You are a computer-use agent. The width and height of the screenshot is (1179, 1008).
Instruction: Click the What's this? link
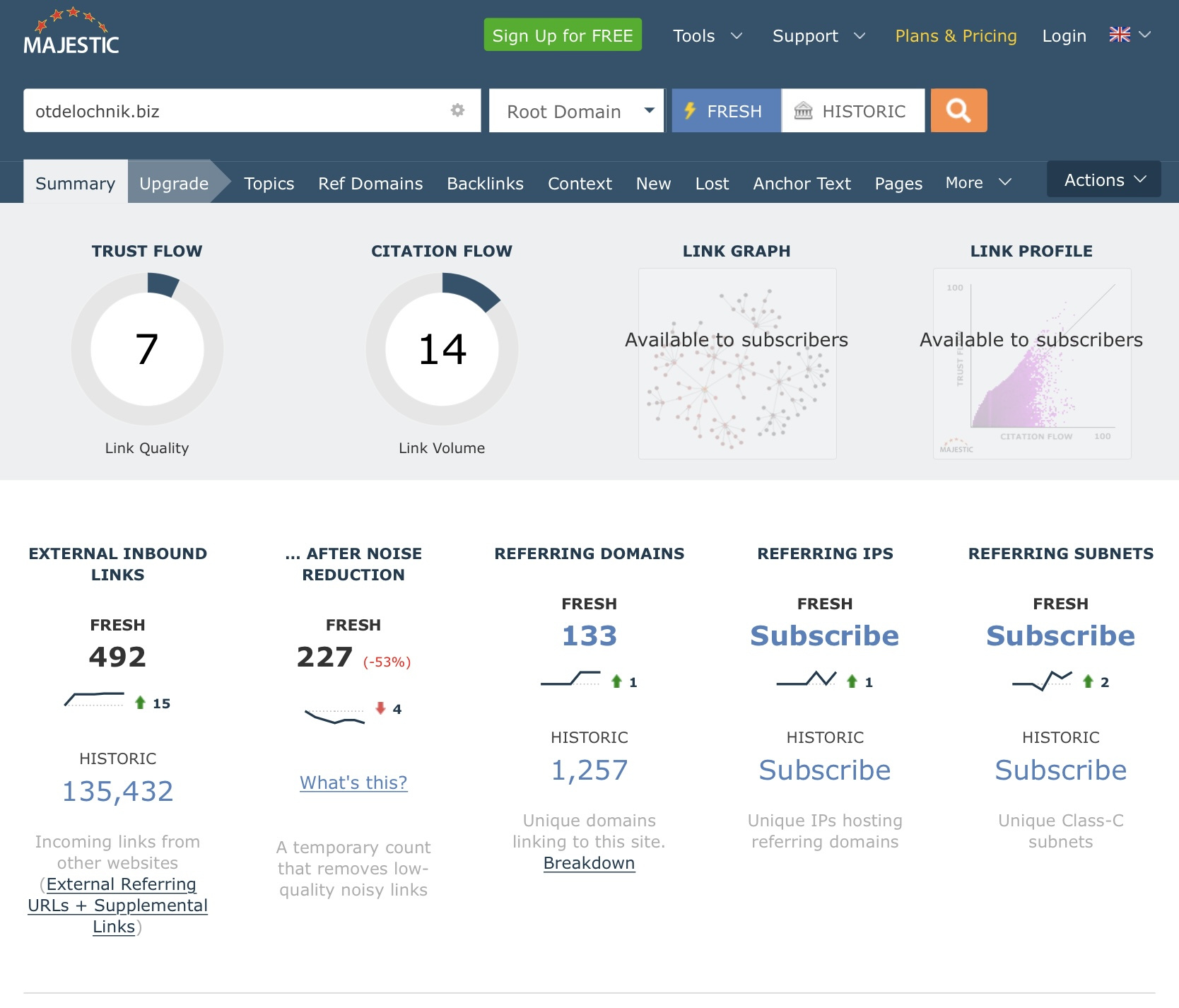pyautogui.click(x=353, y=783)
